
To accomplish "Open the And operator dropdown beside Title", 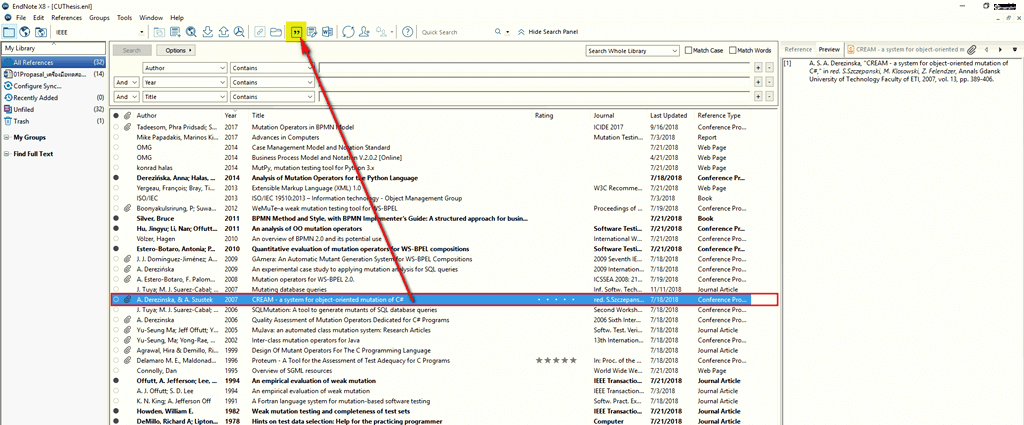I will click(127, 97).
